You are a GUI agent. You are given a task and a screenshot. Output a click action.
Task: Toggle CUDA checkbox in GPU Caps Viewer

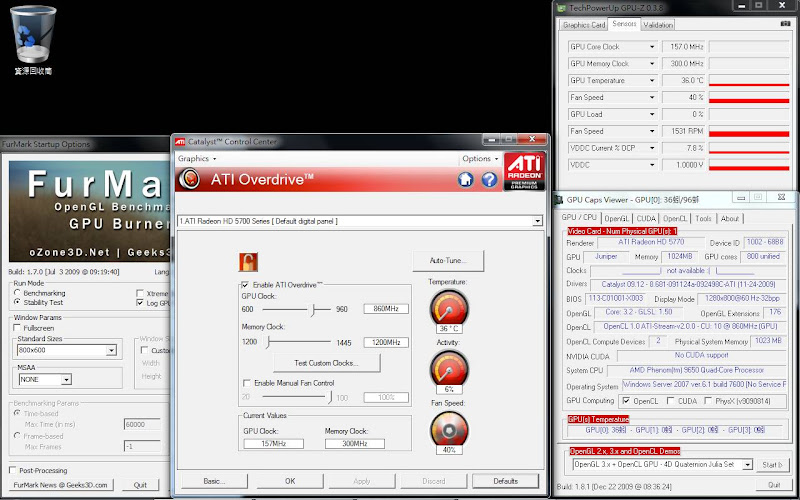tap(670, 401)
